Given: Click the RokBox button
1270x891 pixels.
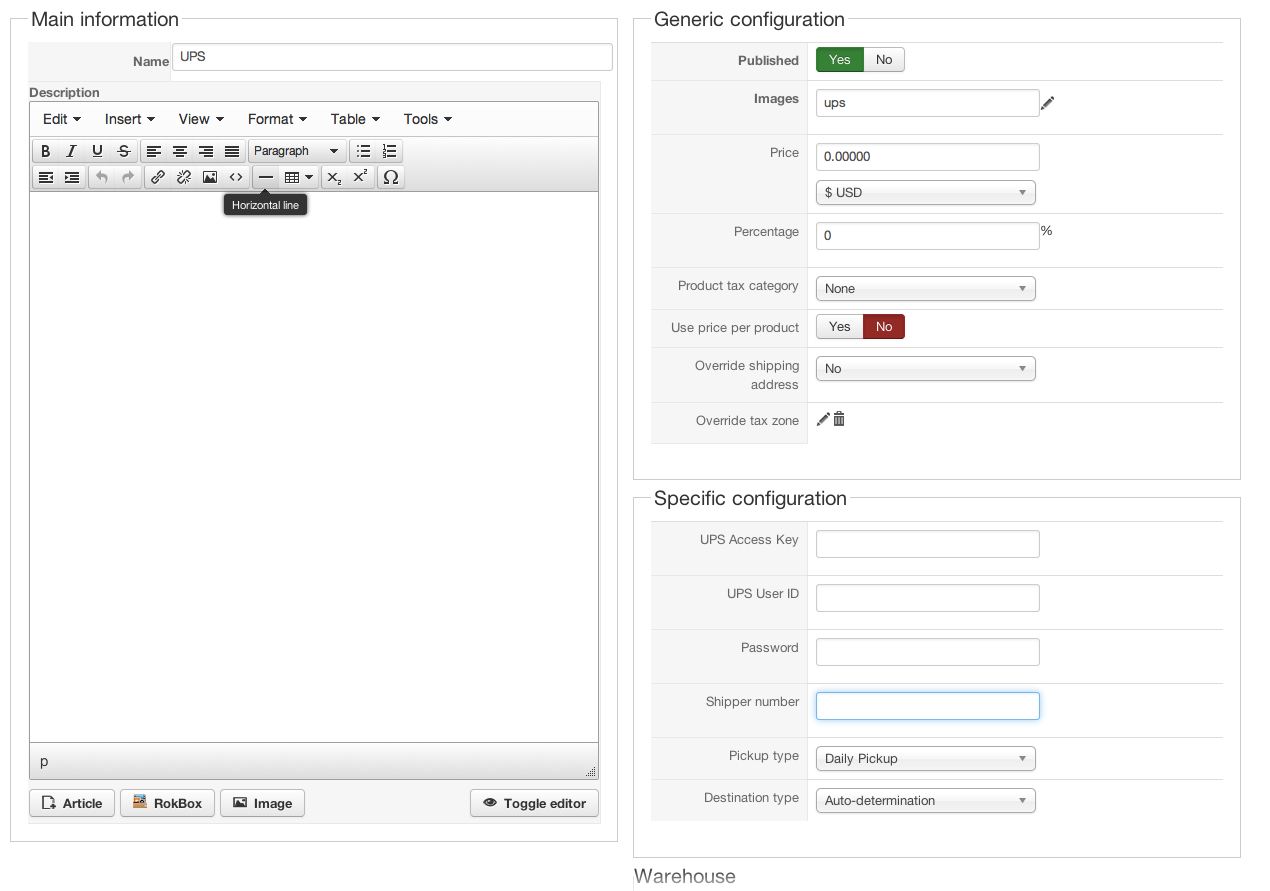Looking at the screenshot, I should (x=167, y=803).
